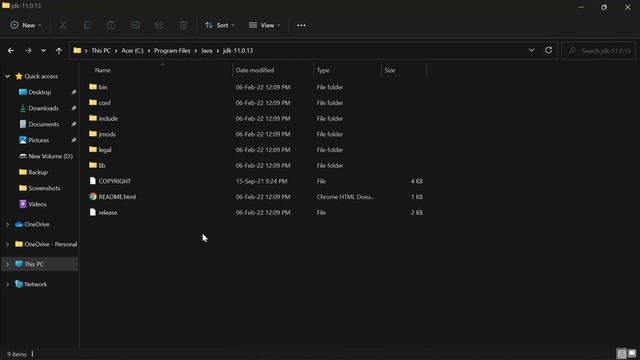Click the Rename icon in toolbar
Screen dimensions: 640x360
pyautogui.click(x=135, y=25)
